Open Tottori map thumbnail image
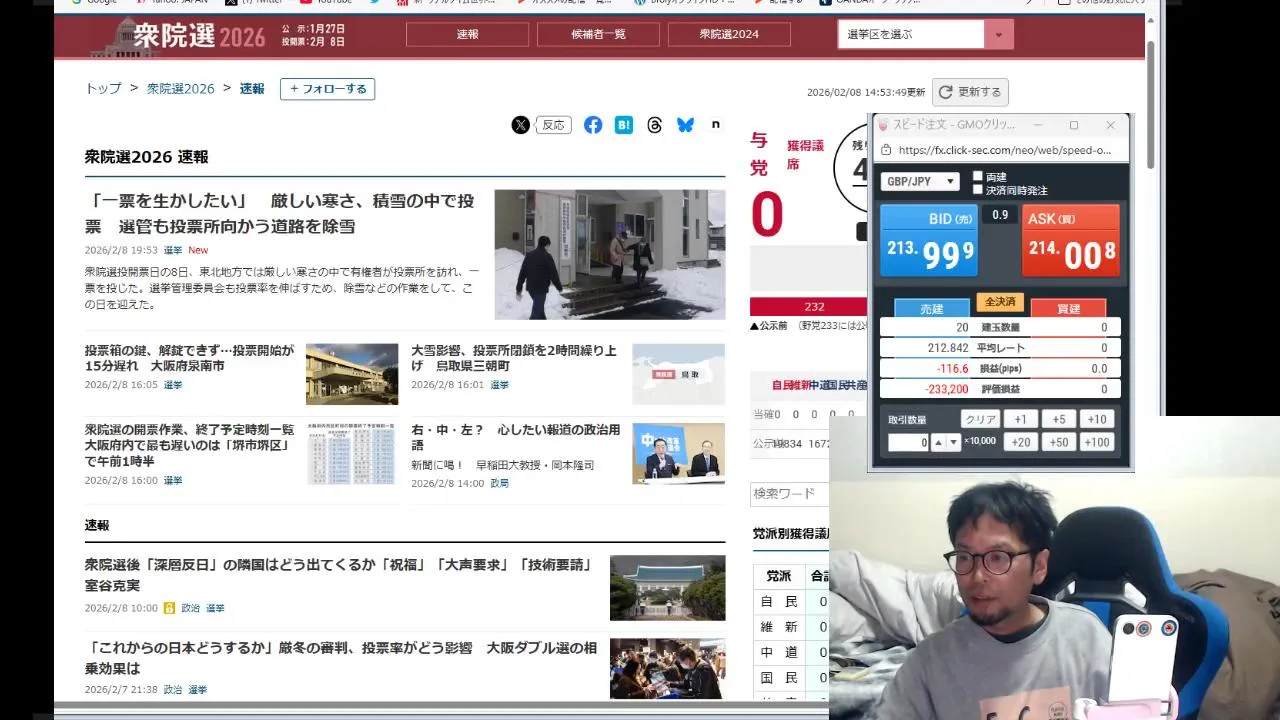 click(678, 374)
